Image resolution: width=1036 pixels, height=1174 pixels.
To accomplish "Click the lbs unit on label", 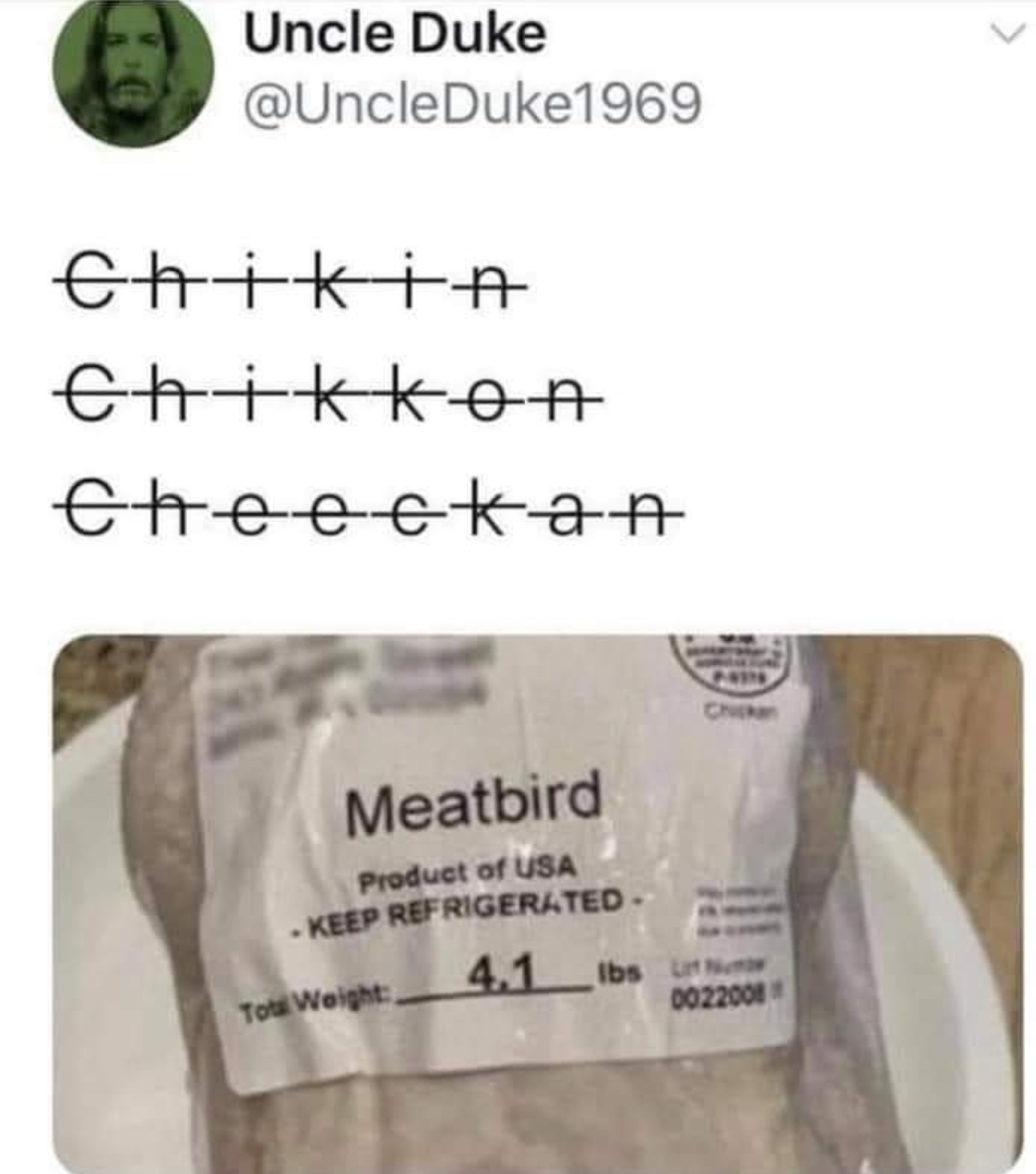I will [619, 974].
